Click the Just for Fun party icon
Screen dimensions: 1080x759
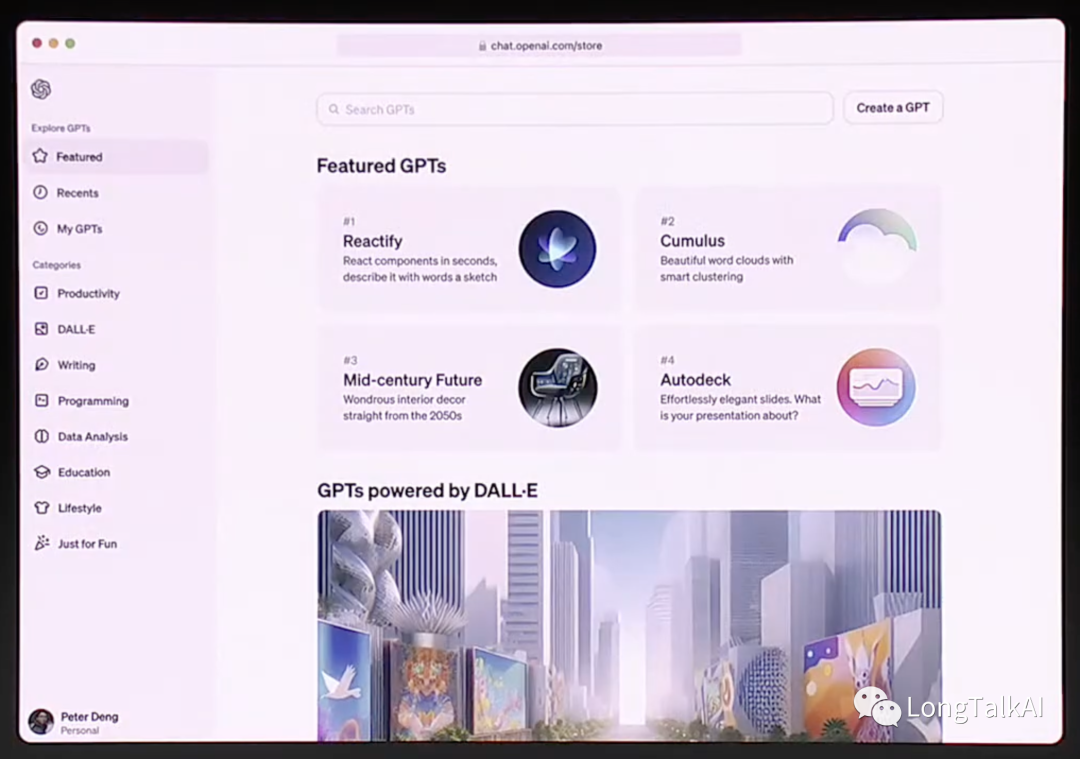[42, 543]
